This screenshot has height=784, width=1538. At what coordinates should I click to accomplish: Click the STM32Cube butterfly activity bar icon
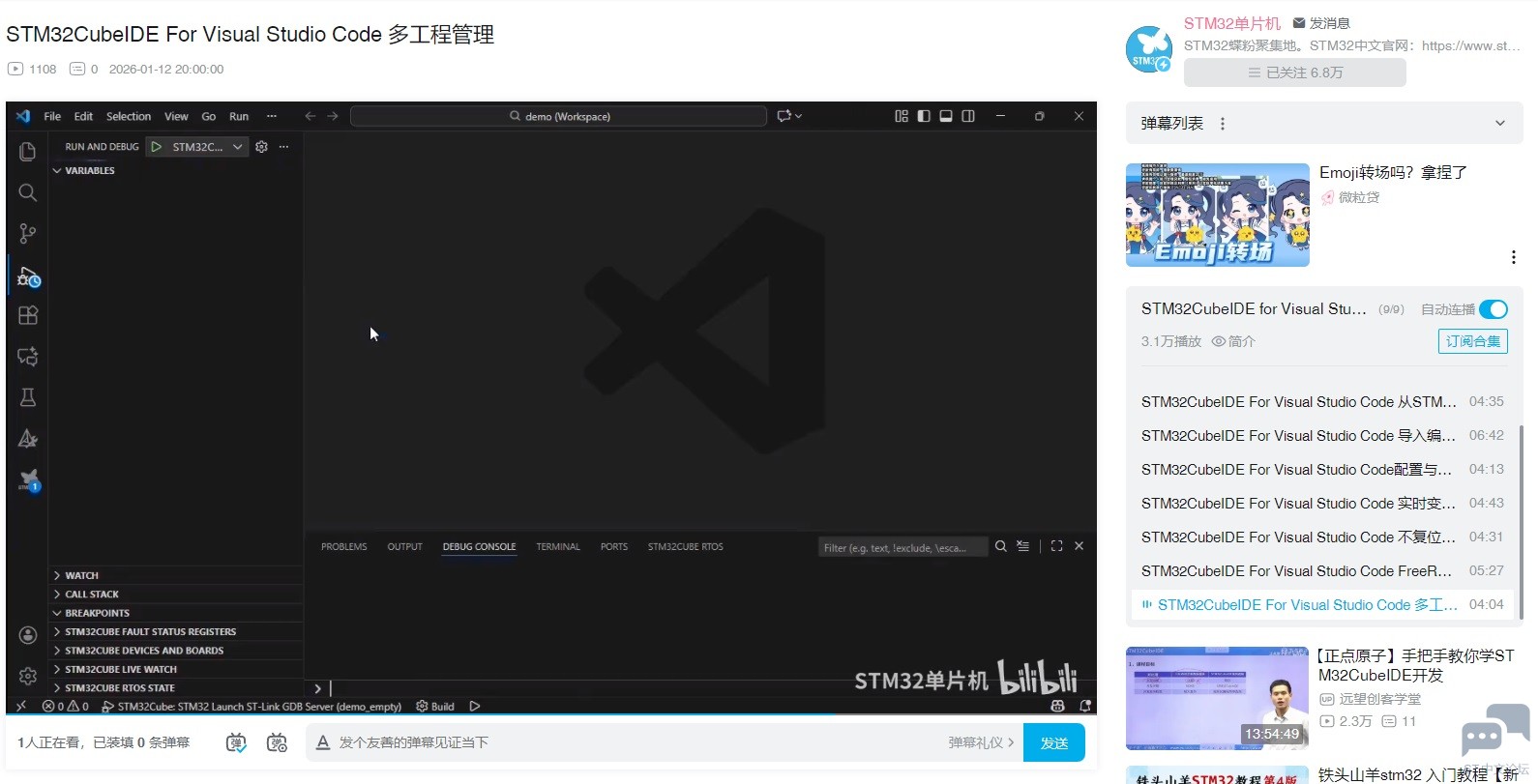29,479
